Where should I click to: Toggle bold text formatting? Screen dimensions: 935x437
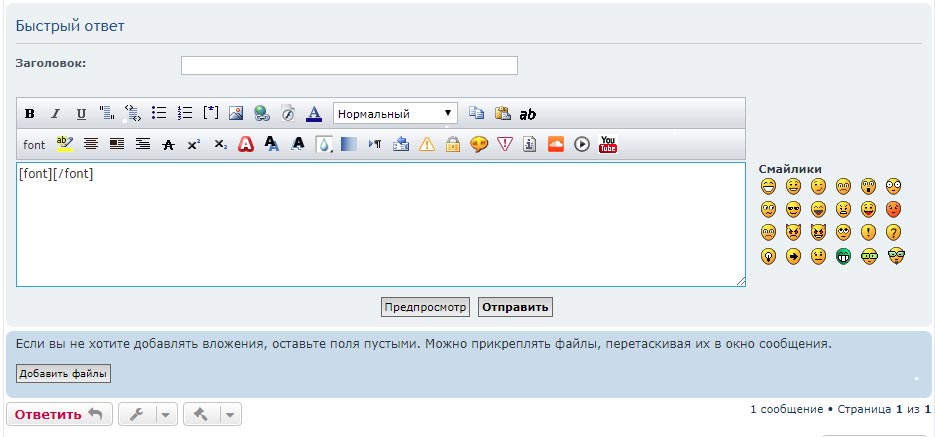coord(29,114)
